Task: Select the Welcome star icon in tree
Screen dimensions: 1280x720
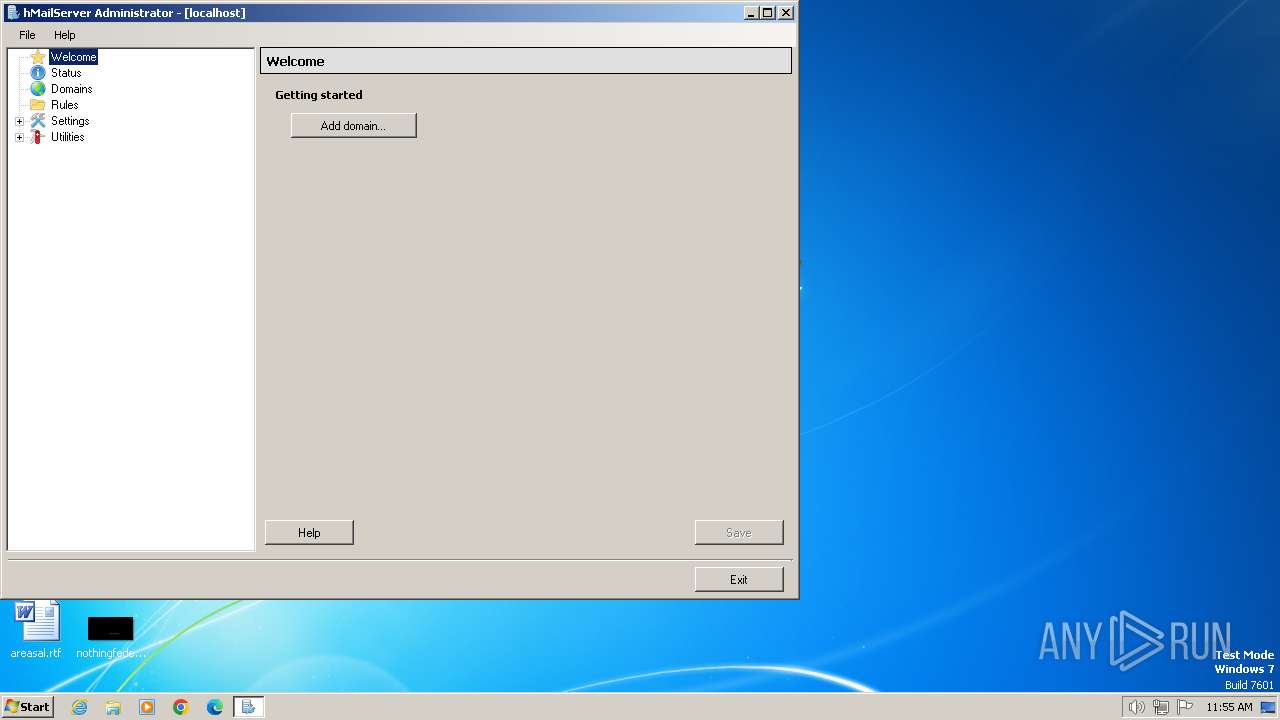Action: point(38,57)
